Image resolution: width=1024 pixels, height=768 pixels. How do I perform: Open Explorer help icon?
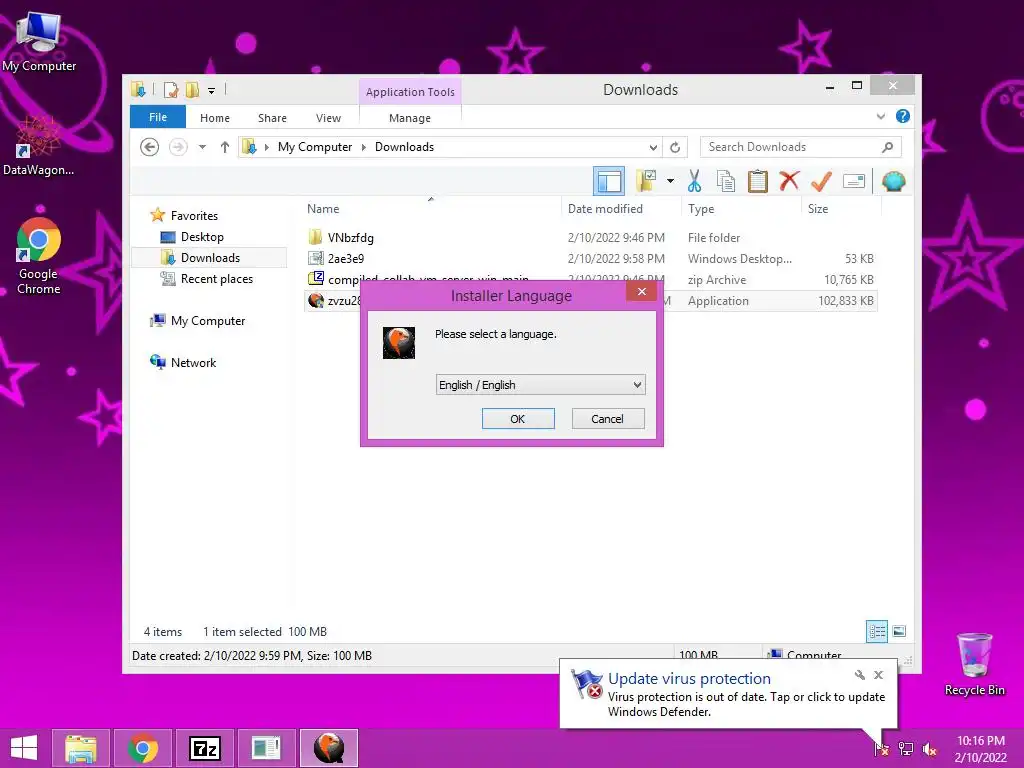click(903, 116)
